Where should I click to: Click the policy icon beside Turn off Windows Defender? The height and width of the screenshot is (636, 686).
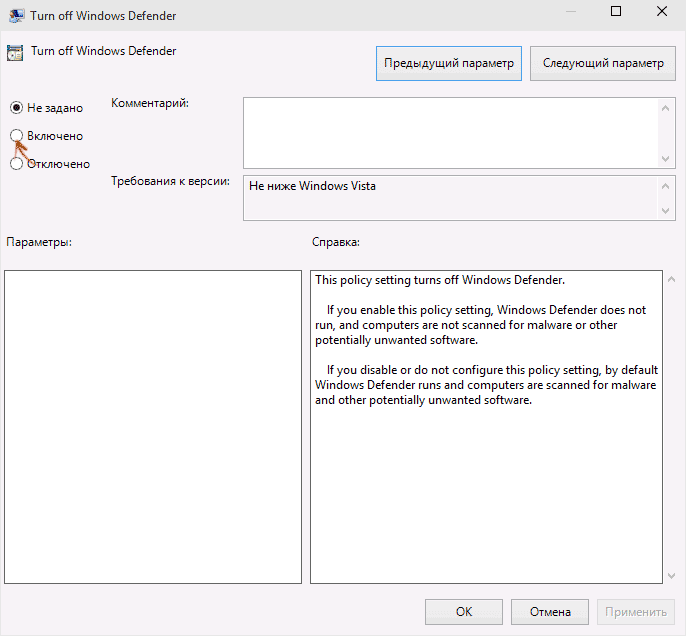(16, 53)
